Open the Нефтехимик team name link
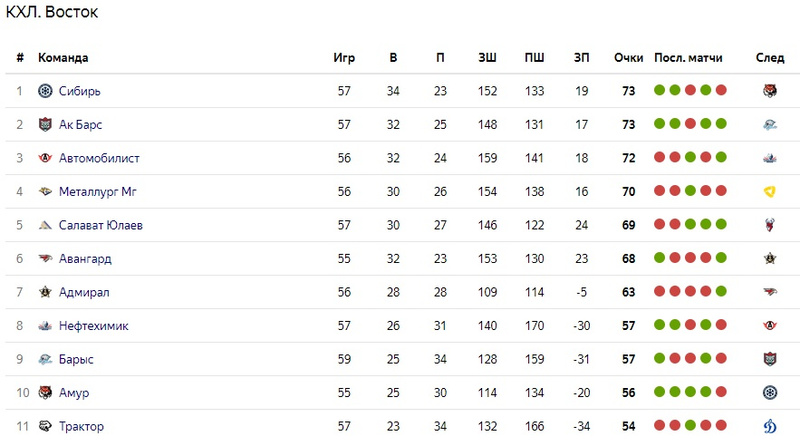This screenshot has width=800, height=448. pyautogui.click(x=93, y=326)
